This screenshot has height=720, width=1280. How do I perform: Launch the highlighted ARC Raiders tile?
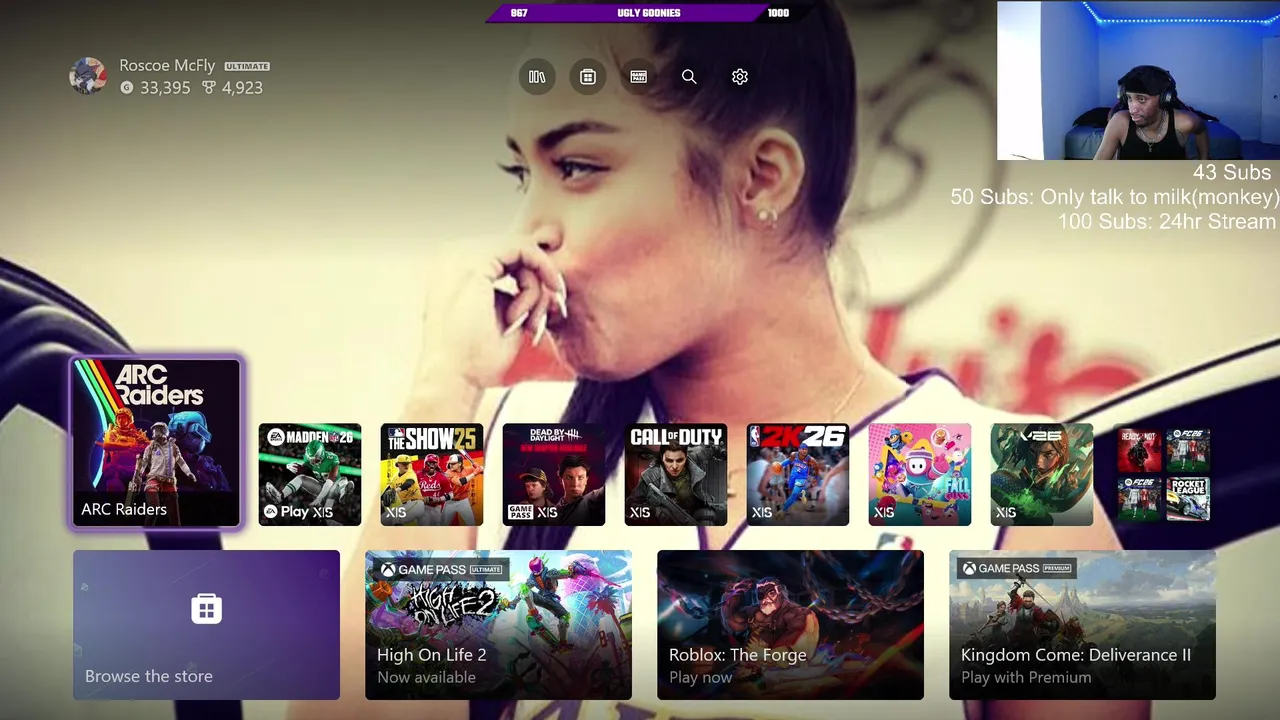click(156, 442)
